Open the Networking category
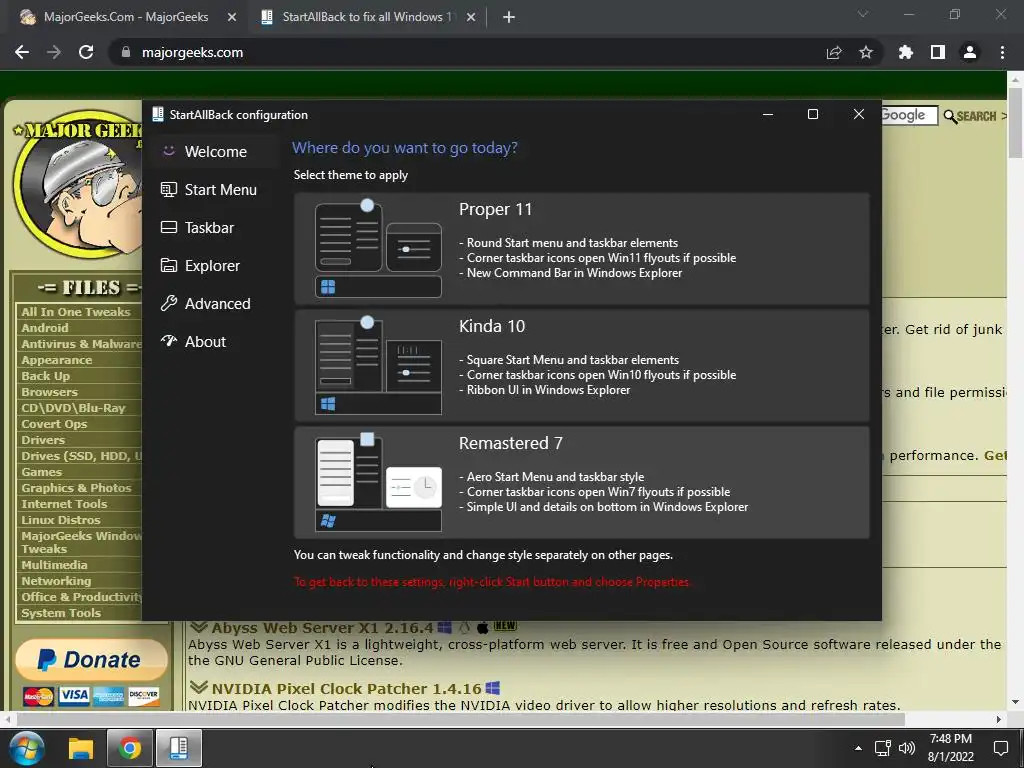 56,581
